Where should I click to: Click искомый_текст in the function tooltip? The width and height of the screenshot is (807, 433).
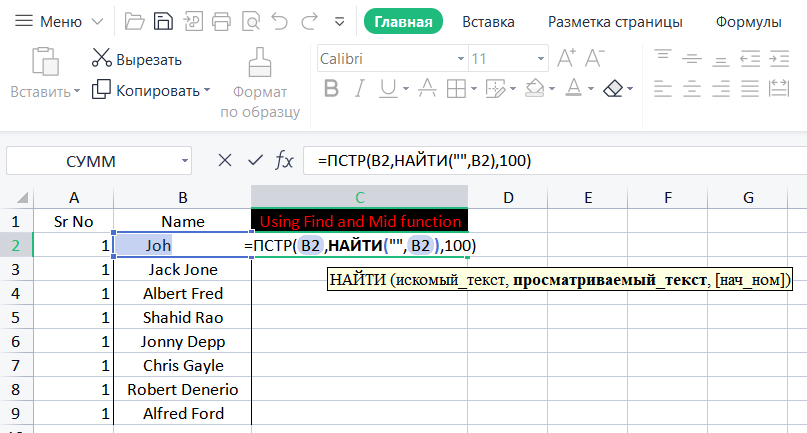[452, 280]
